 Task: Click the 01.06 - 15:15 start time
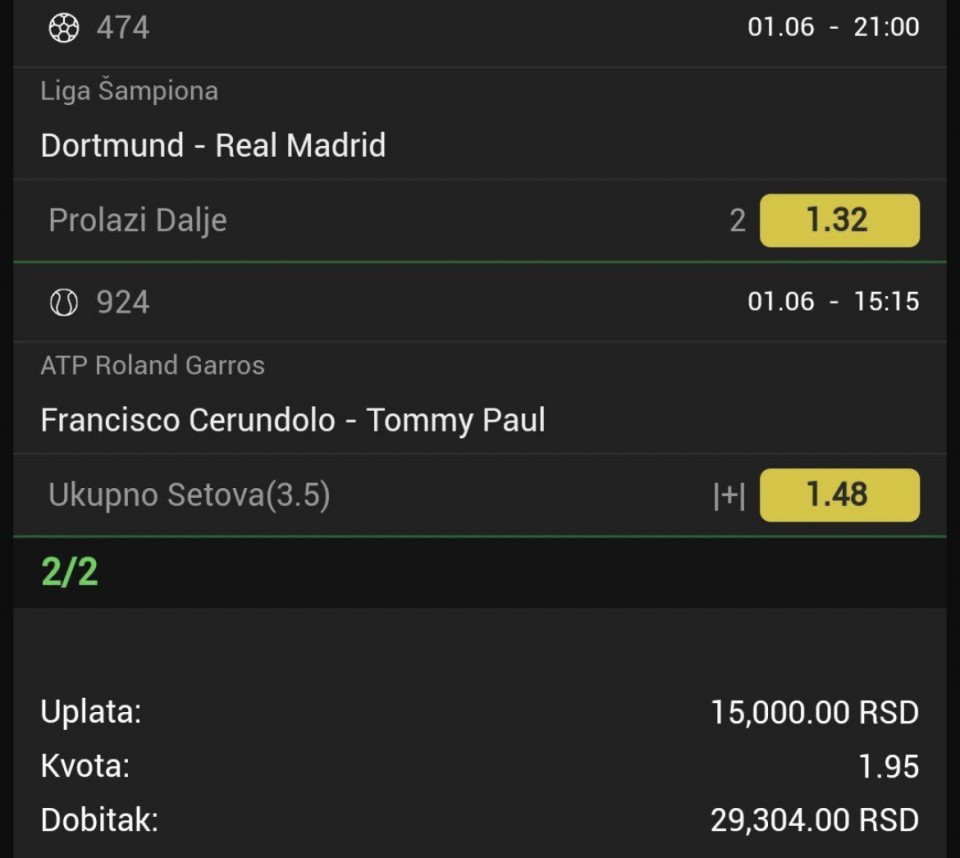[833, 302]
